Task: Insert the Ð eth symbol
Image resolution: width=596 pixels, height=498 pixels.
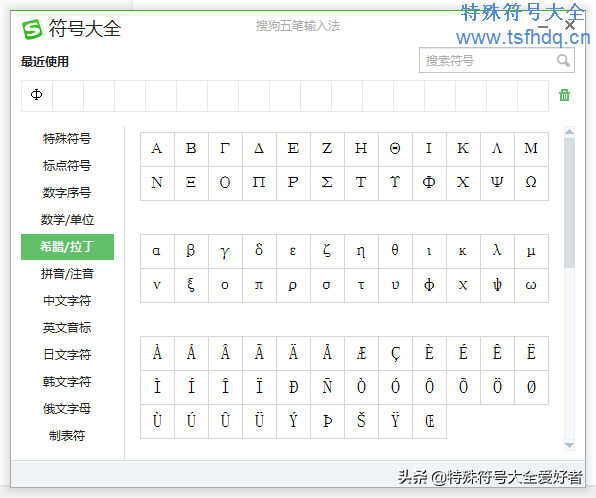Action: [x=293, y=387]
